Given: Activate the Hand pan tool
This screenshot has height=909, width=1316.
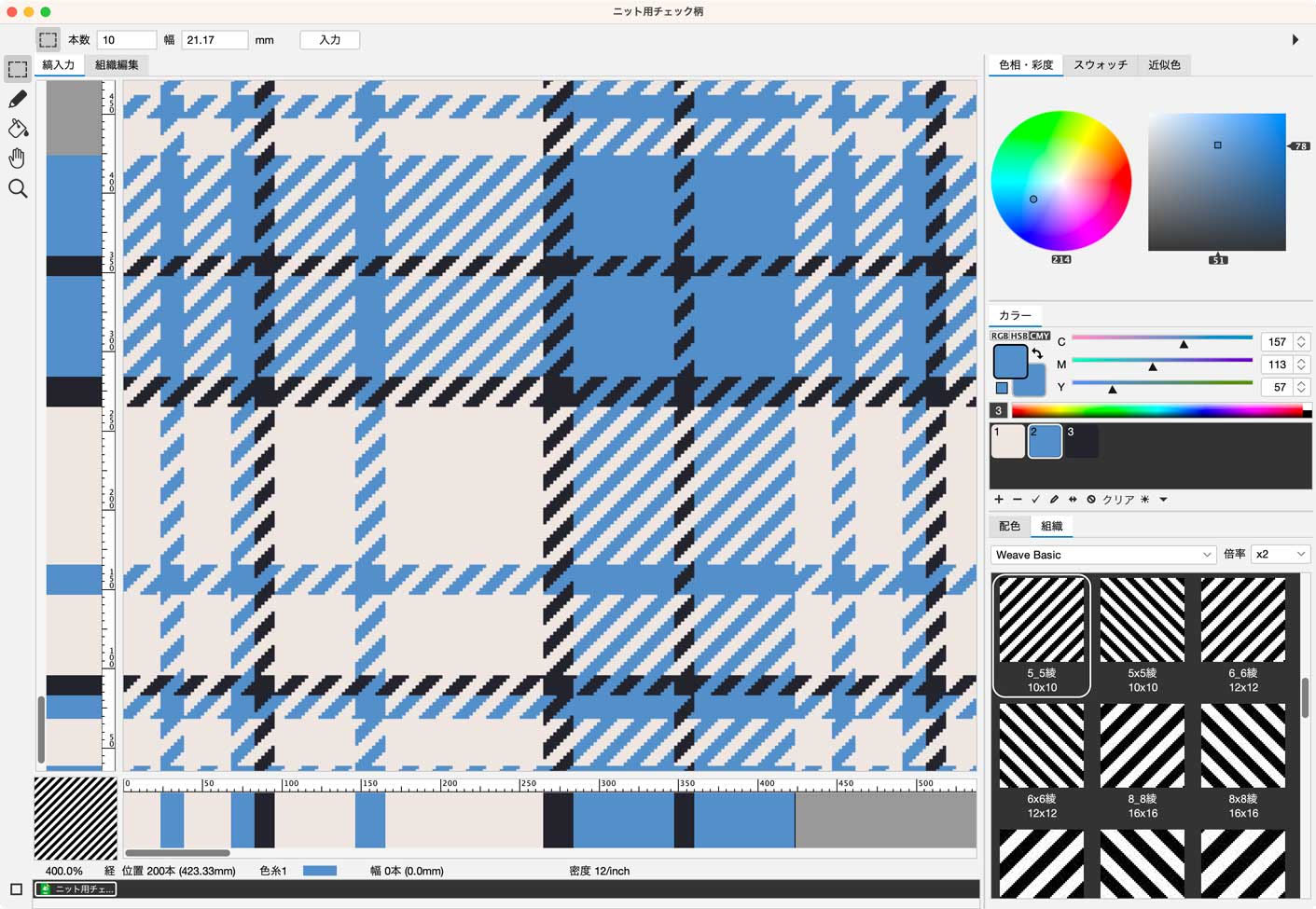Looking at the screenshot, I should tap(17, 158).
